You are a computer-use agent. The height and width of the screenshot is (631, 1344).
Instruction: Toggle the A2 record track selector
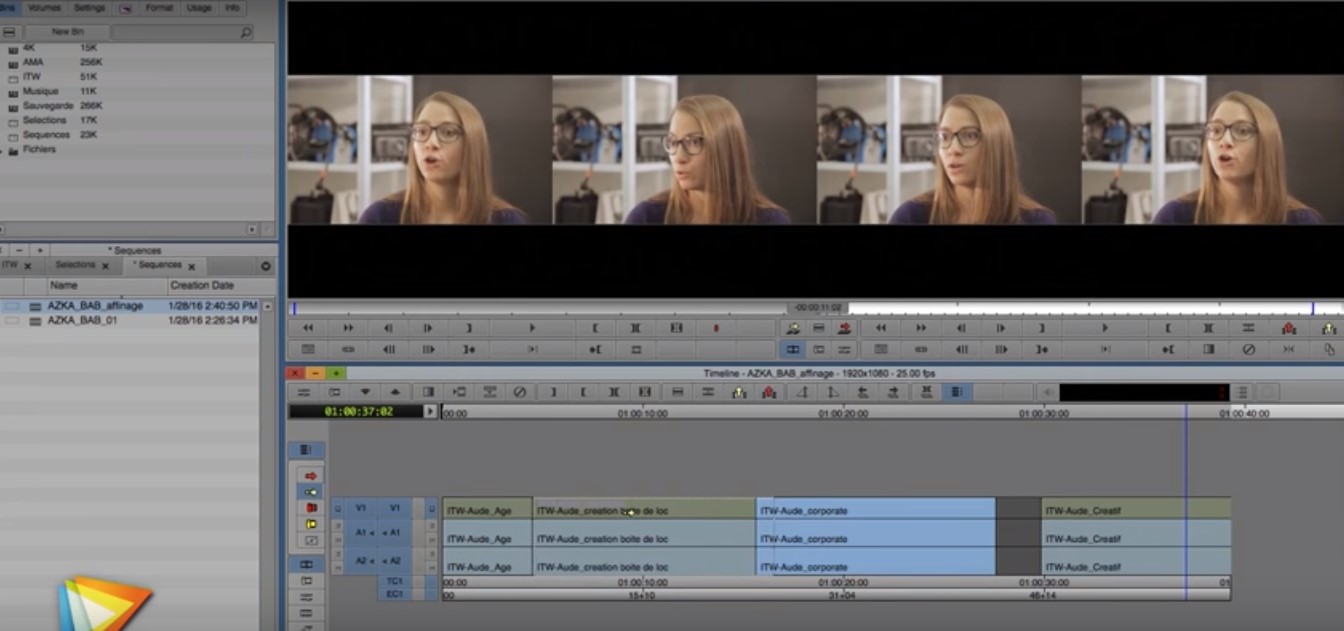click(394, 561)
